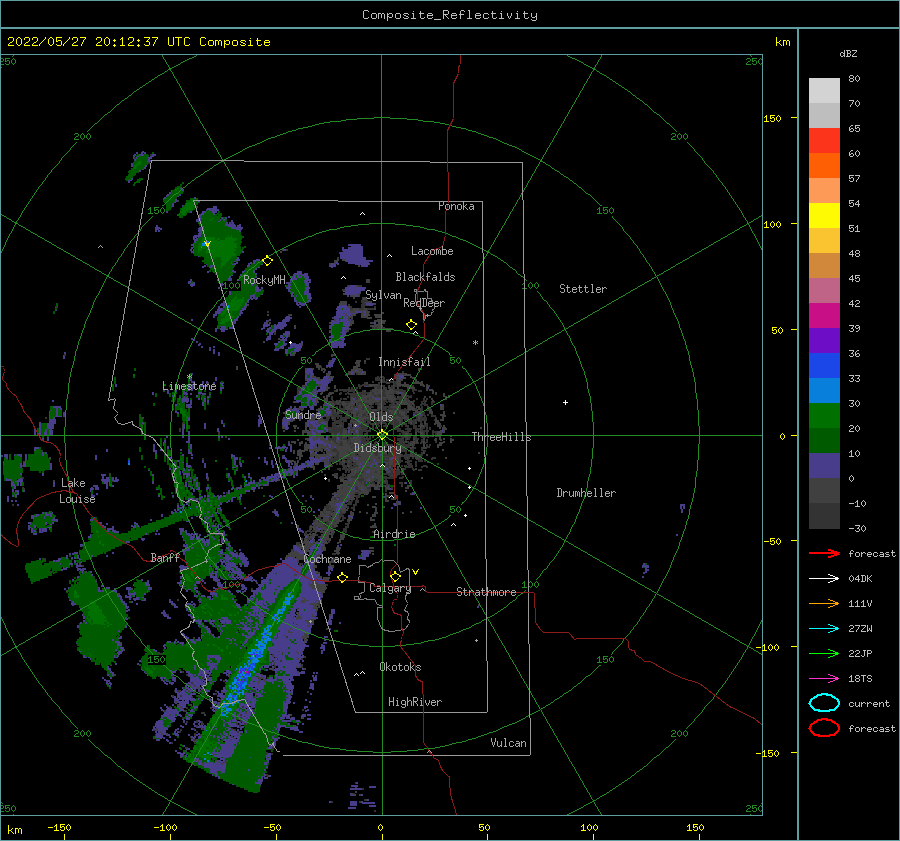Click the magenta 18TS arrow legend icon
The width and height of the screenshot is (900, 841).
824,679
